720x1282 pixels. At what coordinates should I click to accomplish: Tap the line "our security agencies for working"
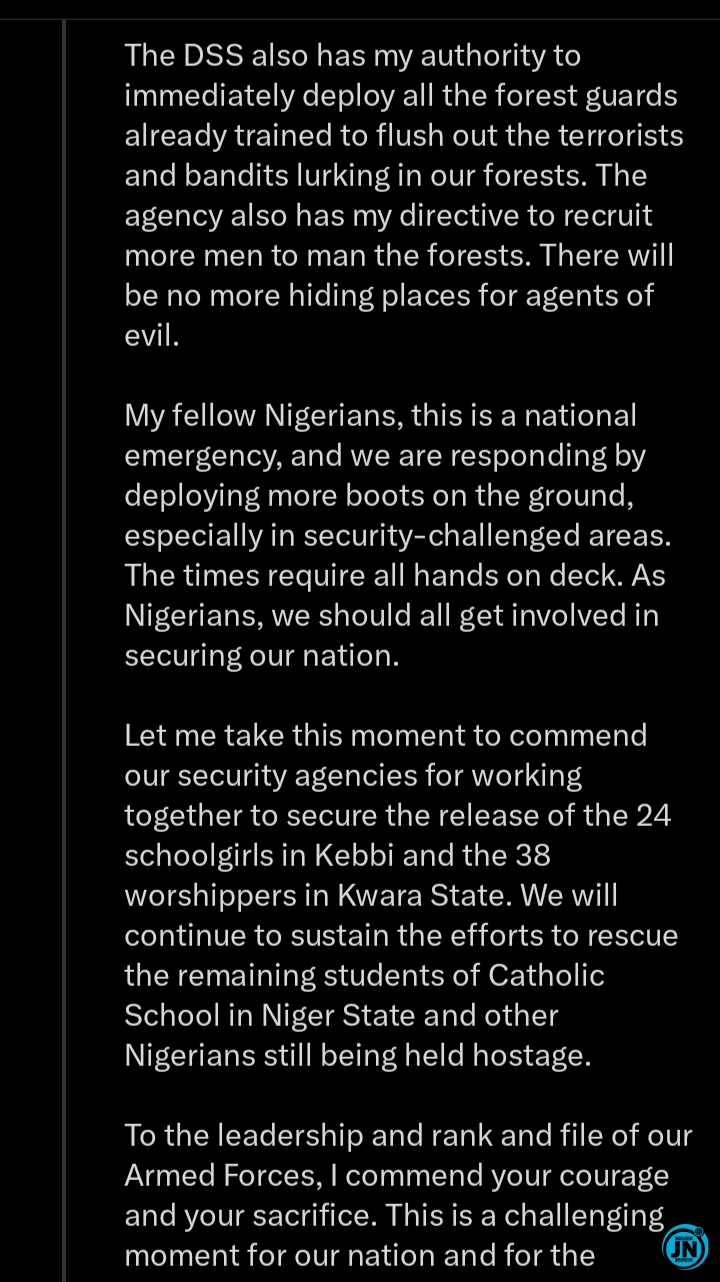pyautogui.click(x=353, y=776)
